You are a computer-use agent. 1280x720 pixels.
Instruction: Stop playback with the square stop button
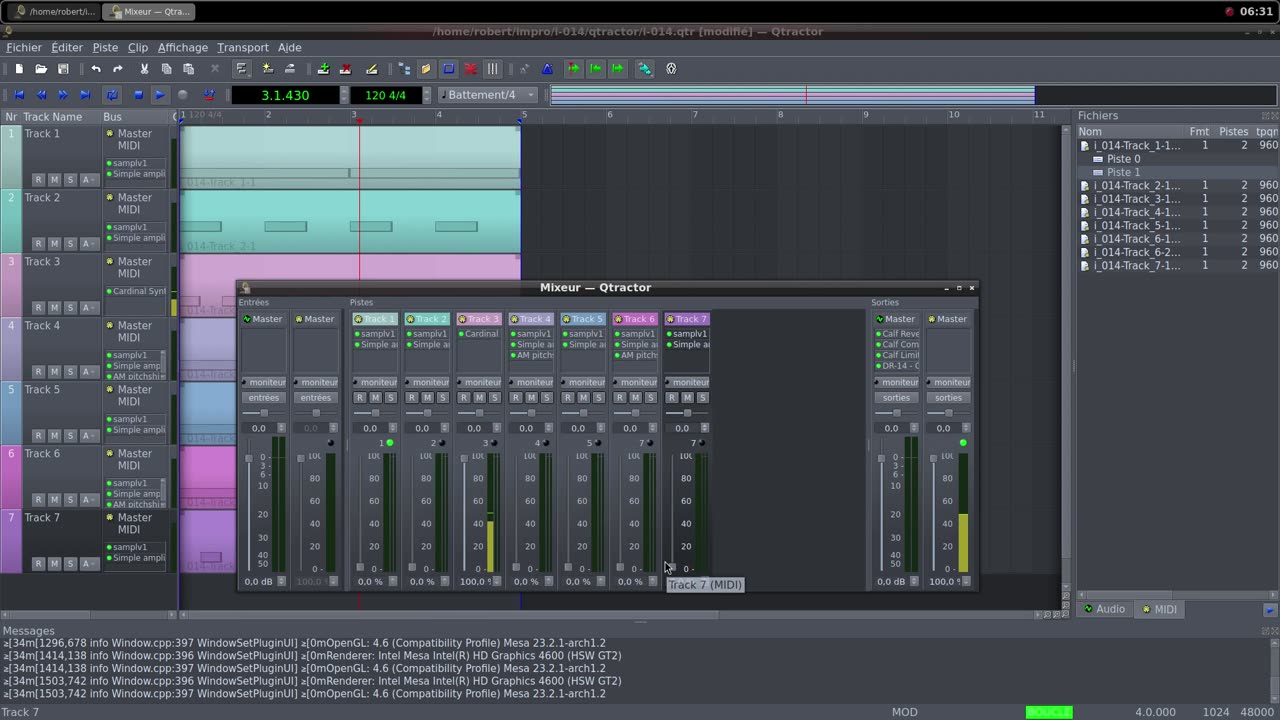138,95
